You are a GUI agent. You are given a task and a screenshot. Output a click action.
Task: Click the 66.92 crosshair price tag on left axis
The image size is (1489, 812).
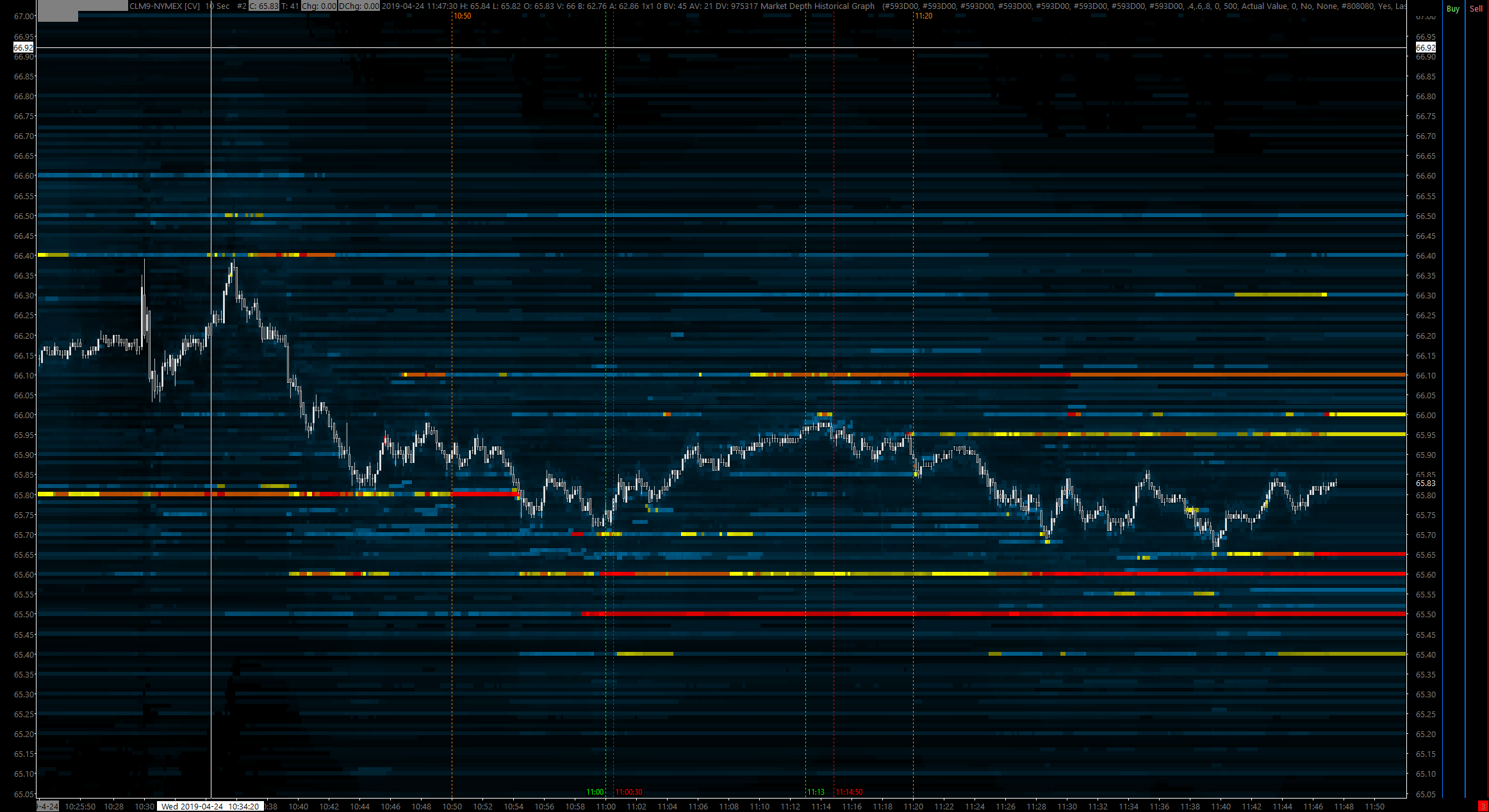point(23,47)
